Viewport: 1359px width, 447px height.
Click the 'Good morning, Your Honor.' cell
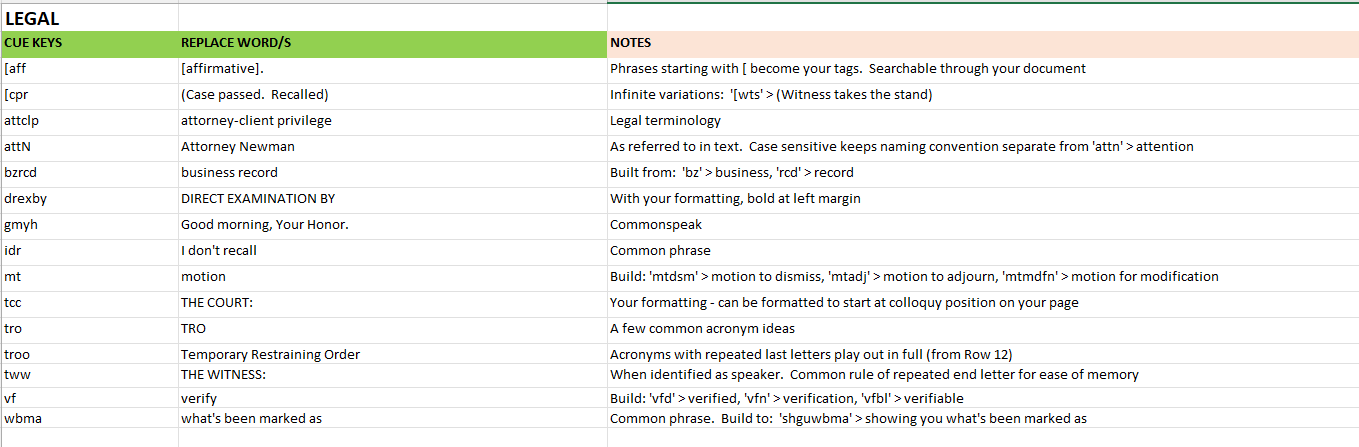(392, 226)
